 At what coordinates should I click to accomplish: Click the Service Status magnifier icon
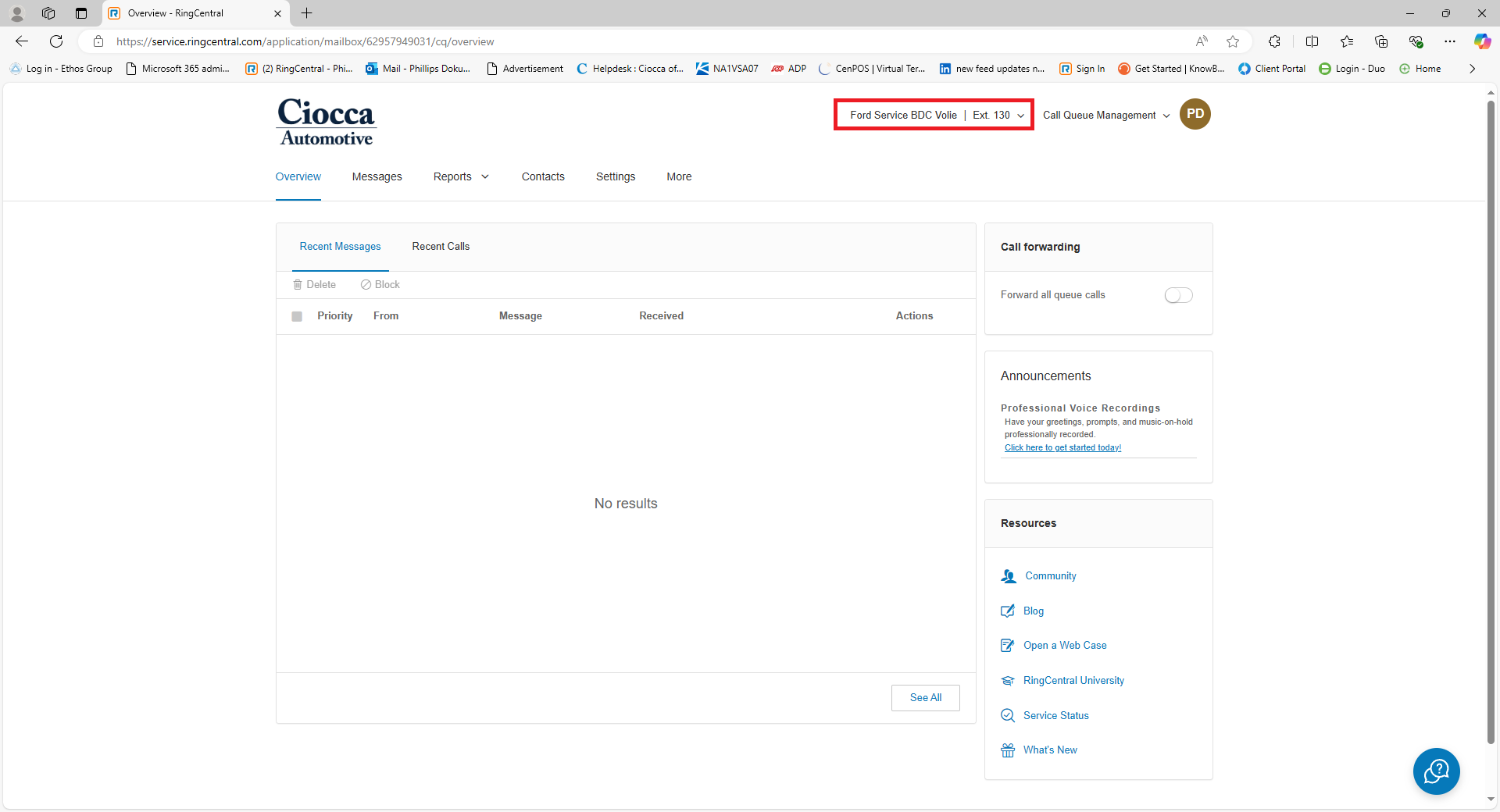[x=1008, y=715]
